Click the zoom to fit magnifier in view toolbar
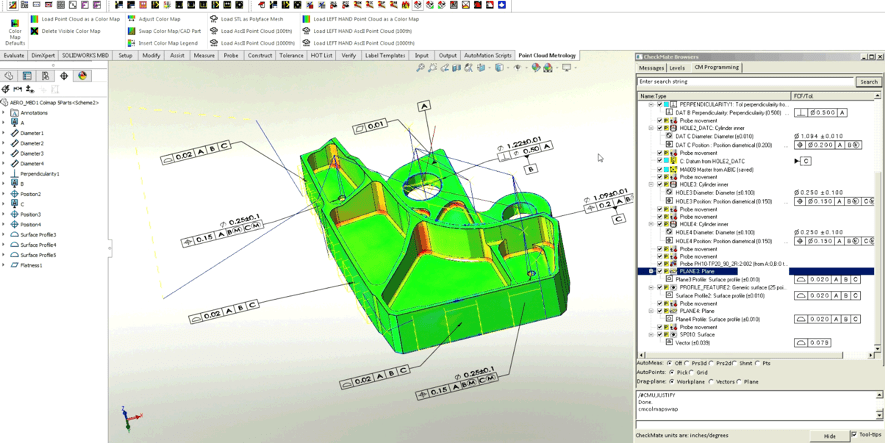Image resolution: width=885 pixels, height=443 pixels. tap(420, 68)
